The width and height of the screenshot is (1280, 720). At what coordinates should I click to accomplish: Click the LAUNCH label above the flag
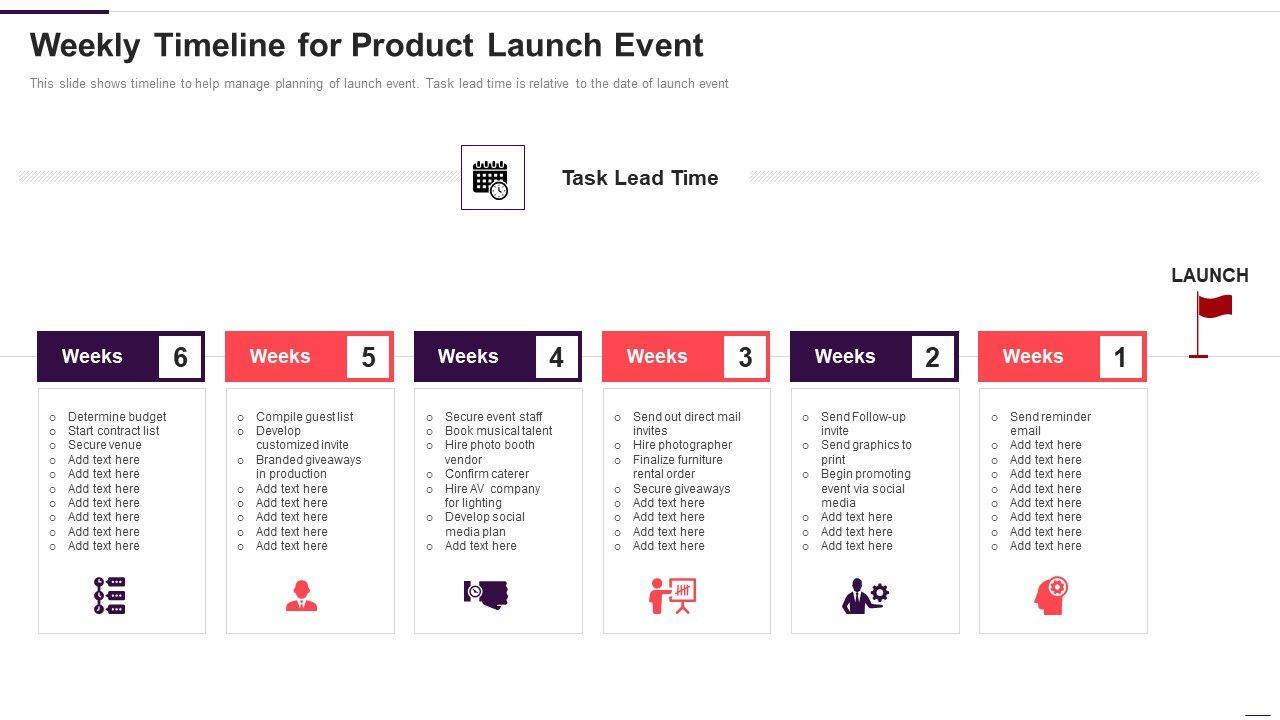(1209, 276)
